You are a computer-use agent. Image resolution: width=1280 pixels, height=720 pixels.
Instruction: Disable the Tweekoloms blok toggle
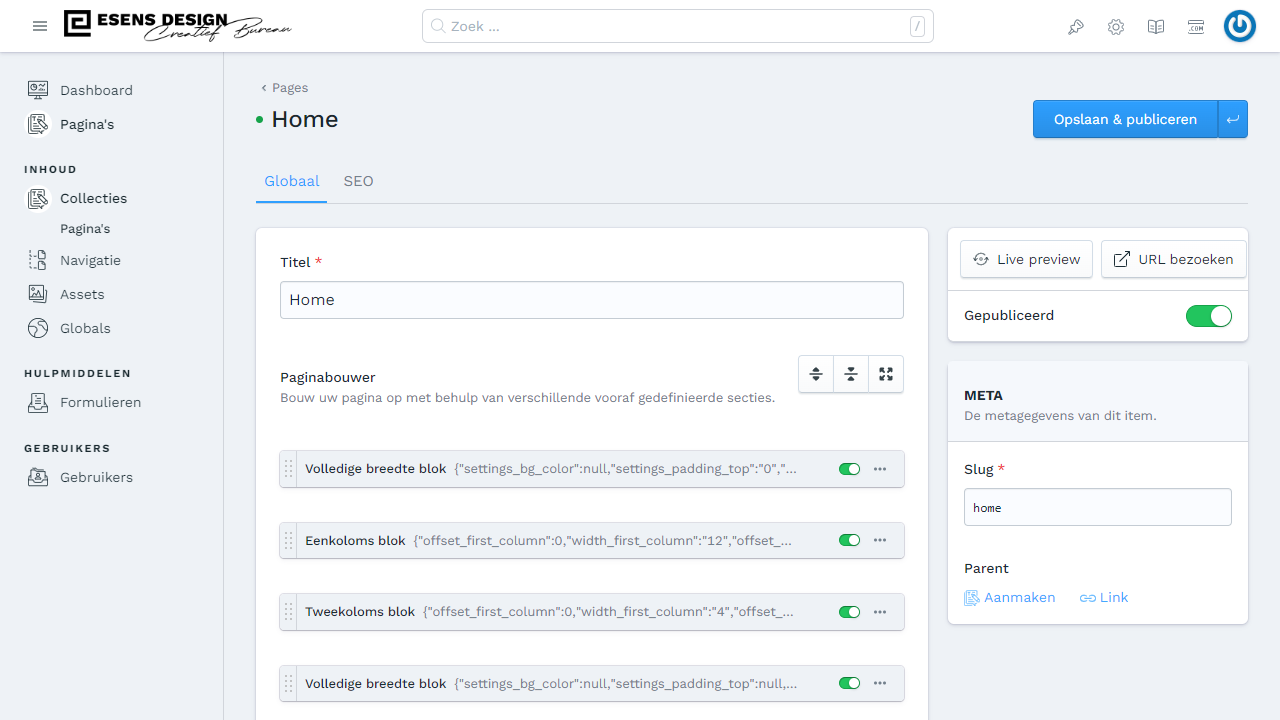tap(849, 612)
